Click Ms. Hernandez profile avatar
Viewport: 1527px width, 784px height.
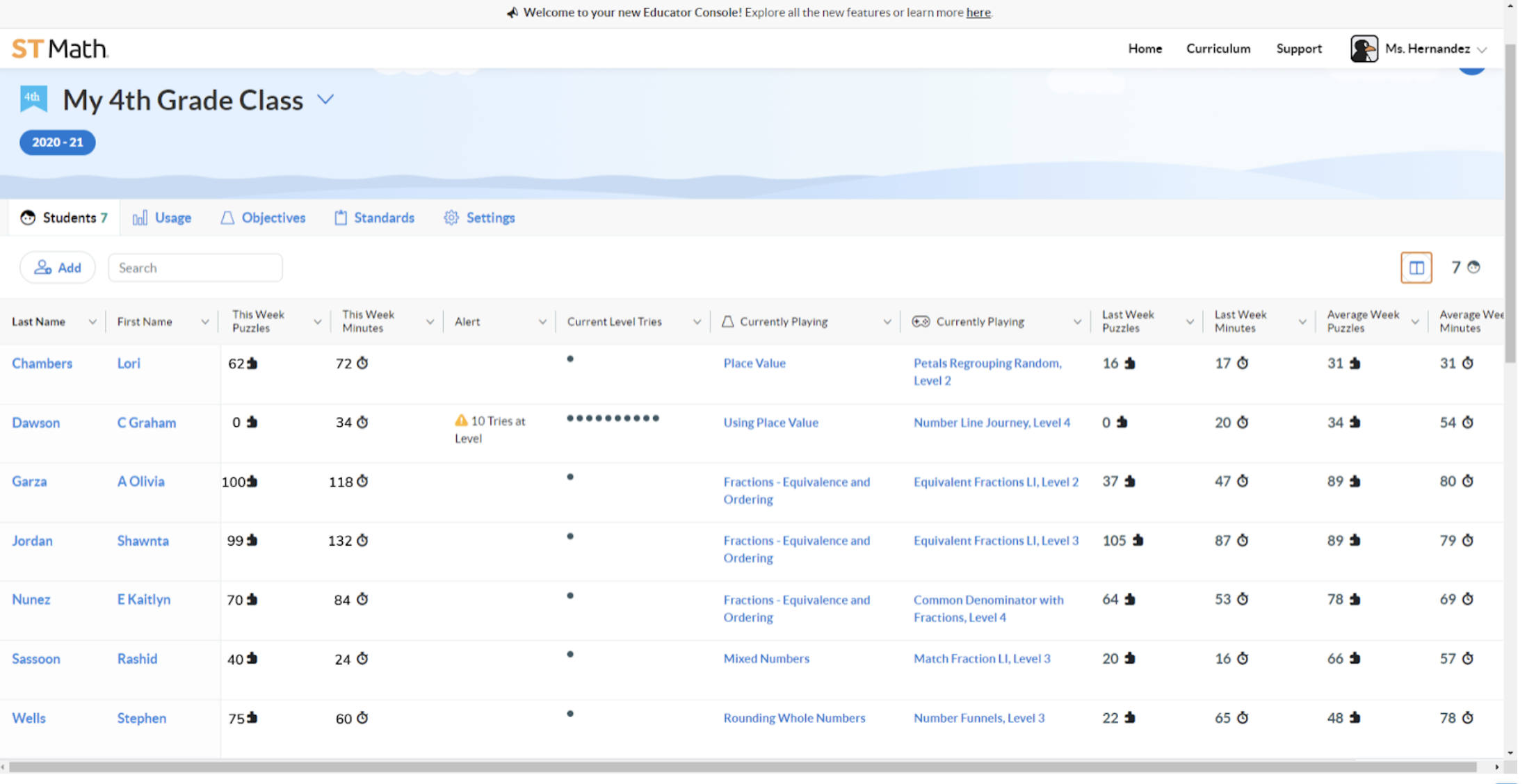(1364, 49)
